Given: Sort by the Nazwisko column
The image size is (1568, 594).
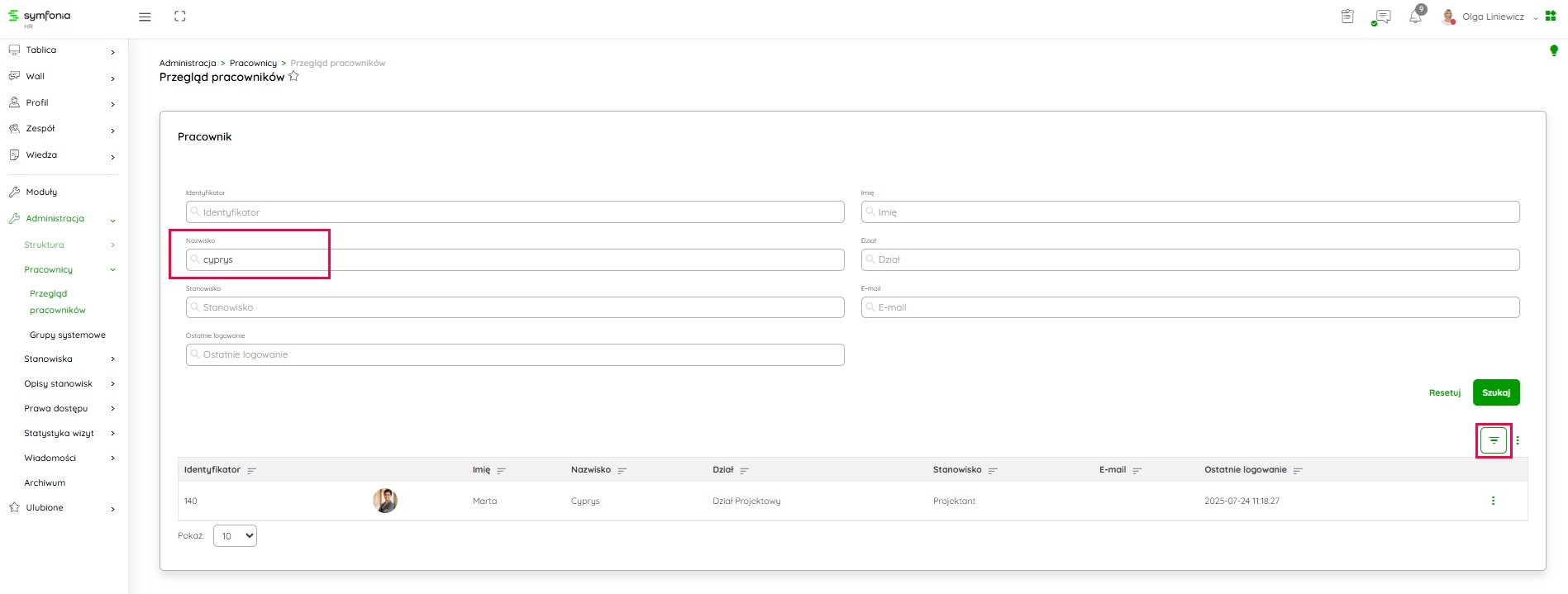Looking at the screenshot, I should click(x=622, y=471).
